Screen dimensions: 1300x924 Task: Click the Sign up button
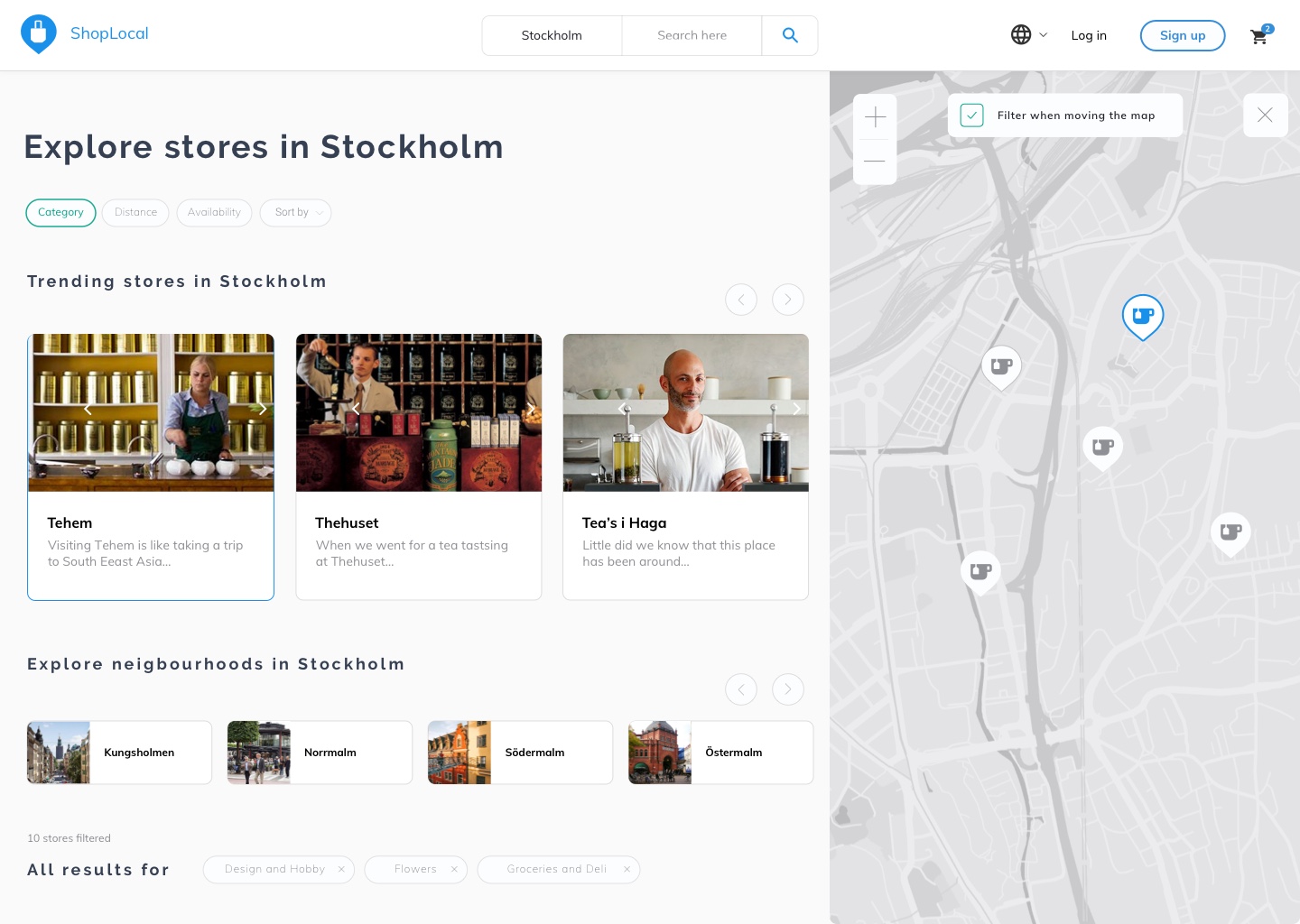1182,35
